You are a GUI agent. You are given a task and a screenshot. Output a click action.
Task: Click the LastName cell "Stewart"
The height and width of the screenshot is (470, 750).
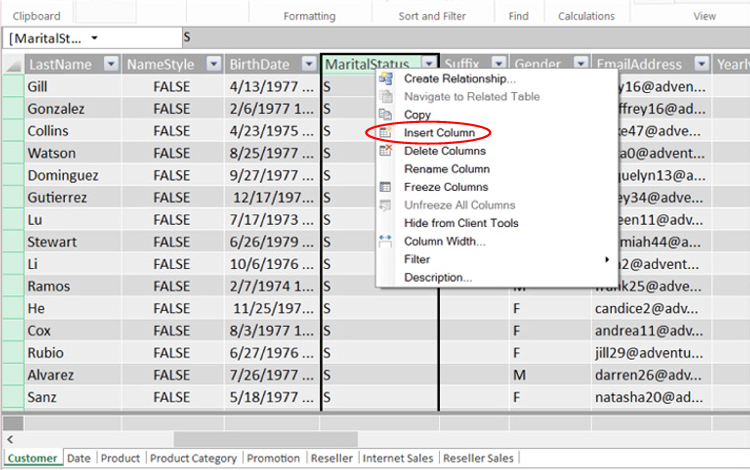tap(73, 242)
